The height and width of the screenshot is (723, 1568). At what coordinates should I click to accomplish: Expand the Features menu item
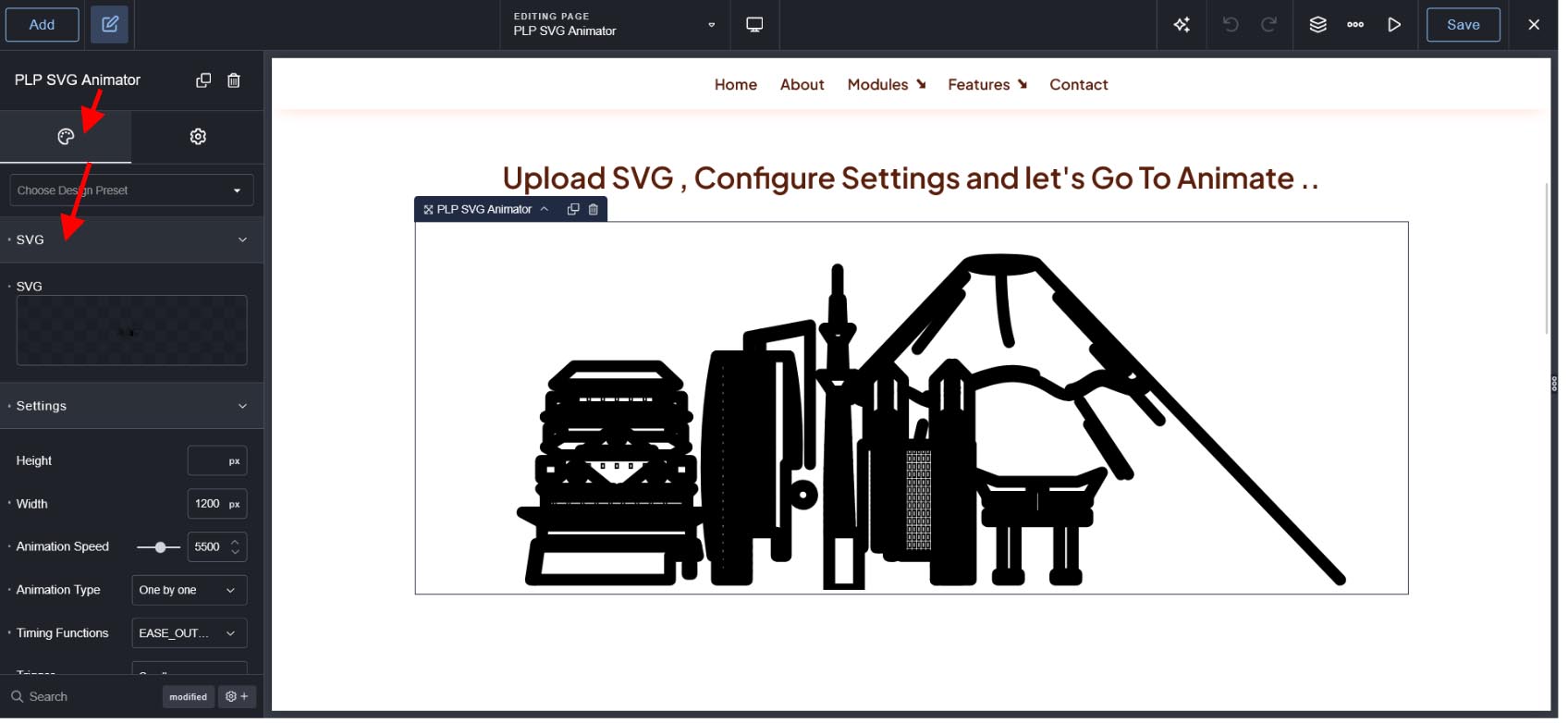pos(987,85)
